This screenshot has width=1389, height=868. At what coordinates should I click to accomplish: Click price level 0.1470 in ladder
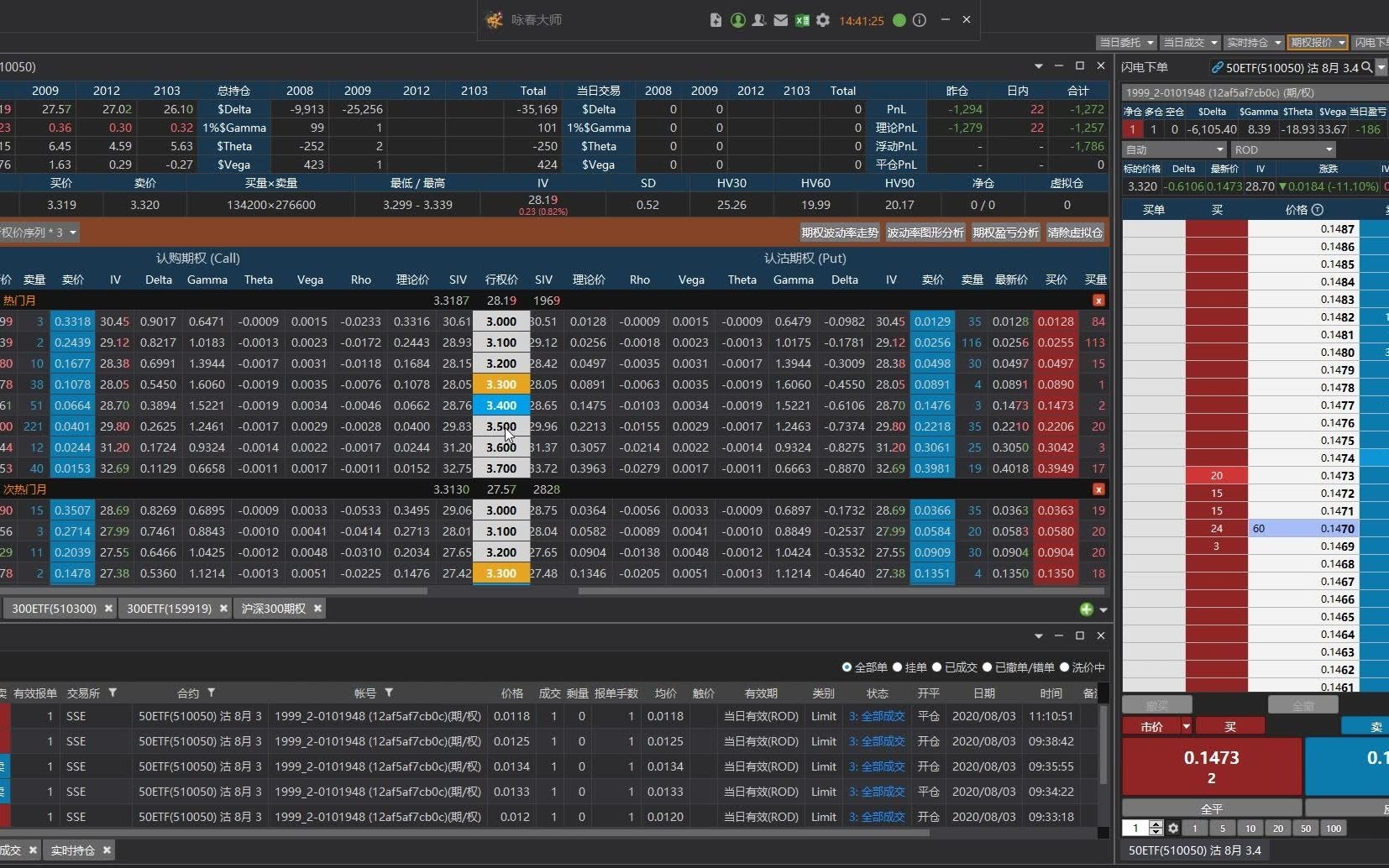[1304, 529]
